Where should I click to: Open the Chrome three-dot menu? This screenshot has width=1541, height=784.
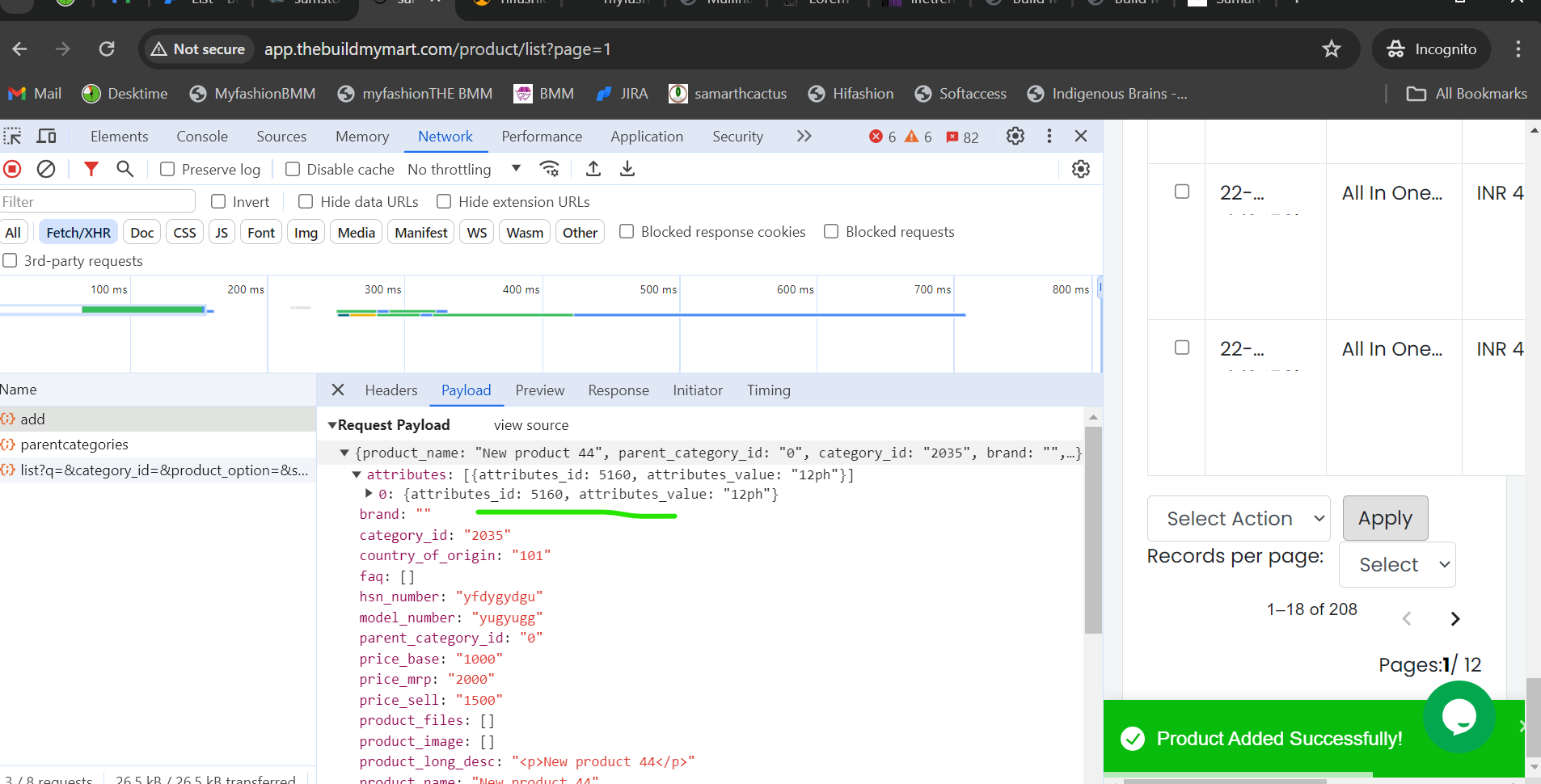1518,49
